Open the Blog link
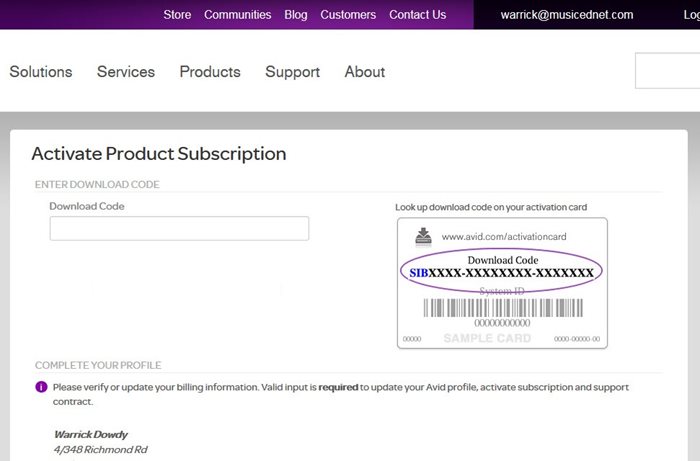Image resolution: width=700 pixels, height=461 pixels. coord(296,15)
